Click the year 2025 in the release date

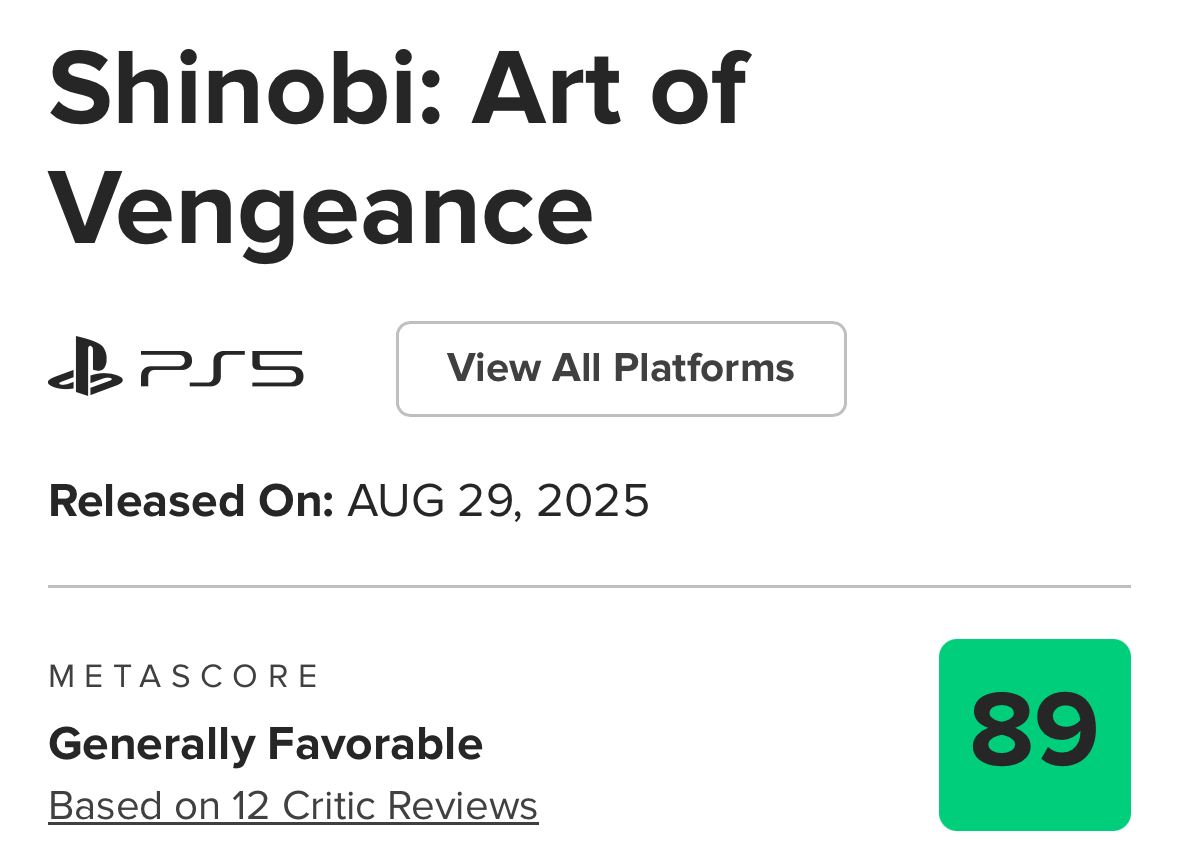tap(593, 501)
